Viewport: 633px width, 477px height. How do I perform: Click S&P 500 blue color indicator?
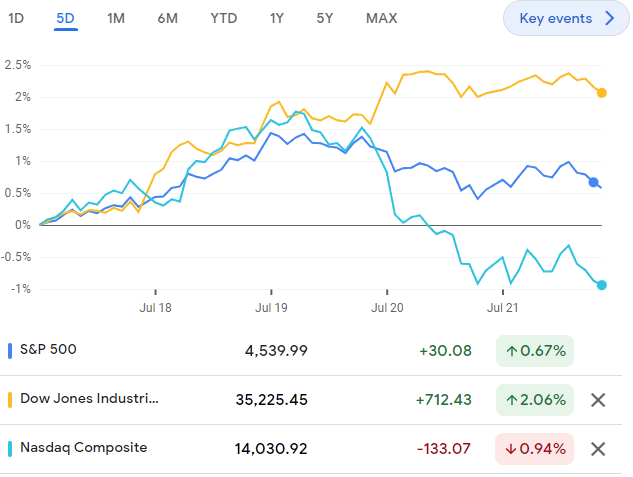[10, 351]
